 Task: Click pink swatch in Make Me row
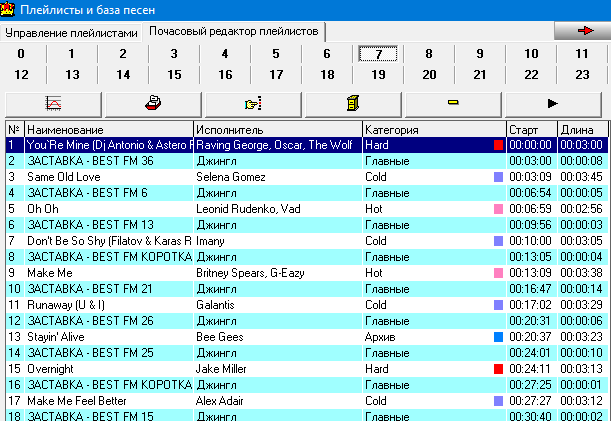click(498, 273)
